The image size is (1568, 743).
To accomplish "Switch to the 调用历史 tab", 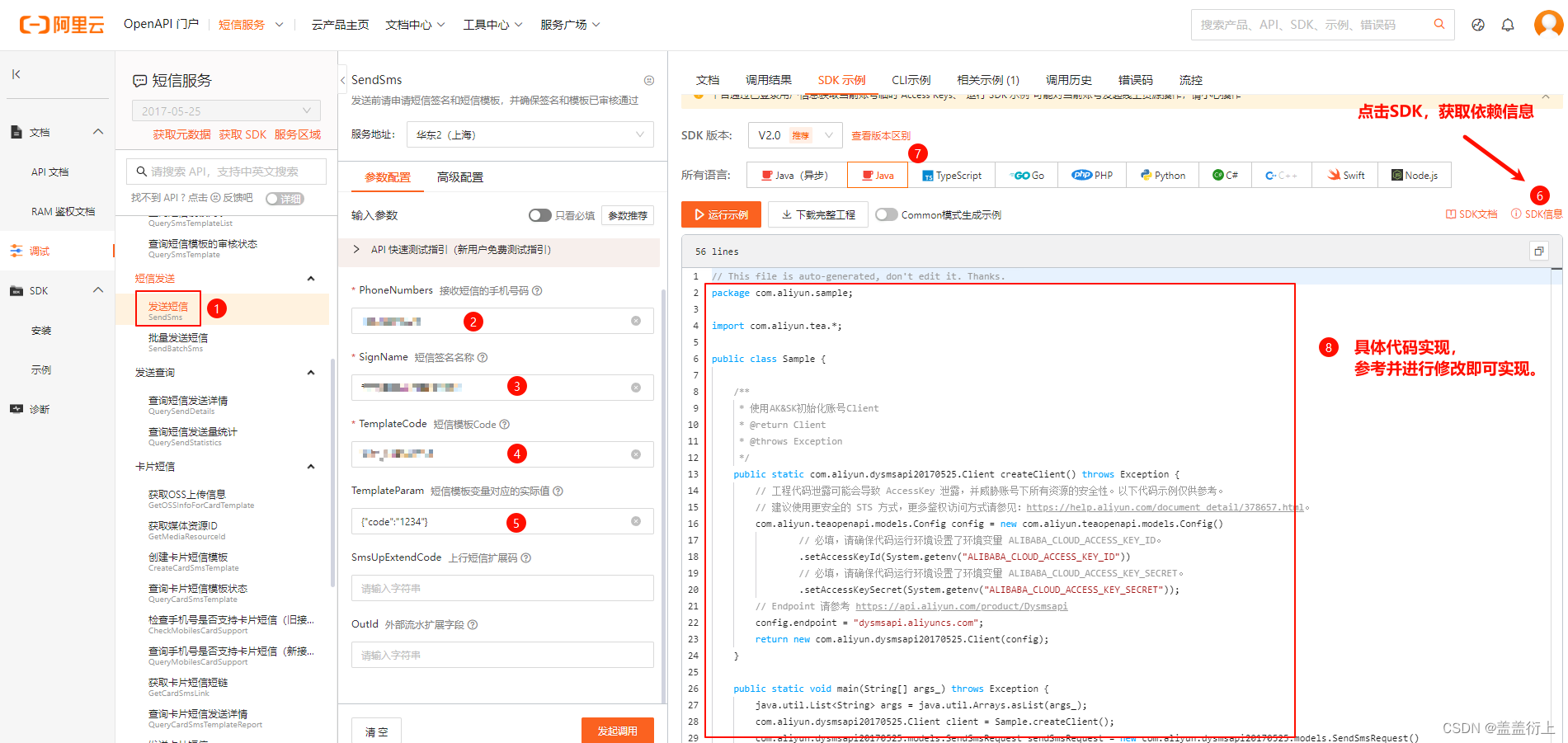I will click(1069, 80).
